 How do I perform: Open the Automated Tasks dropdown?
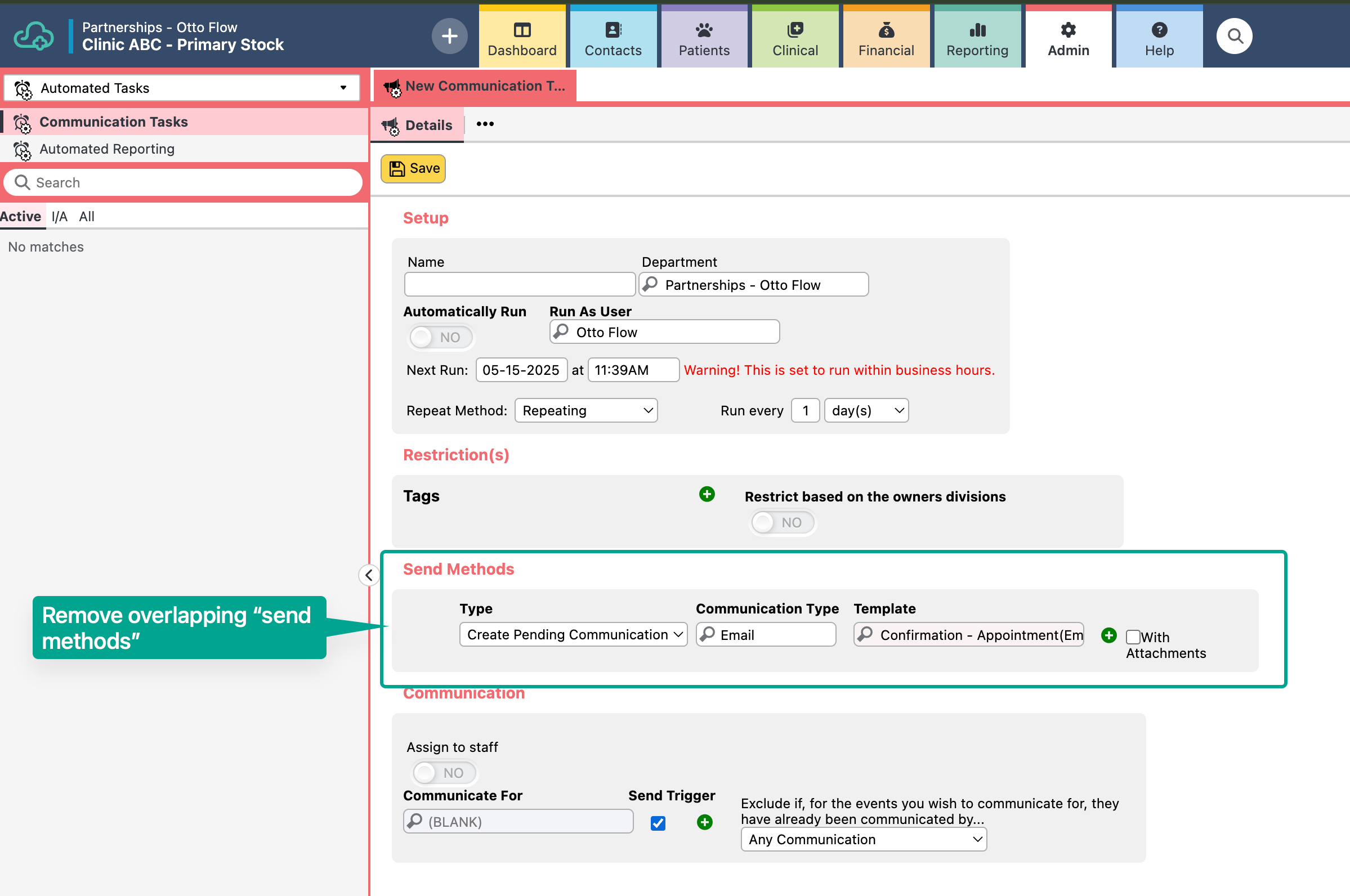pos(182,88)
